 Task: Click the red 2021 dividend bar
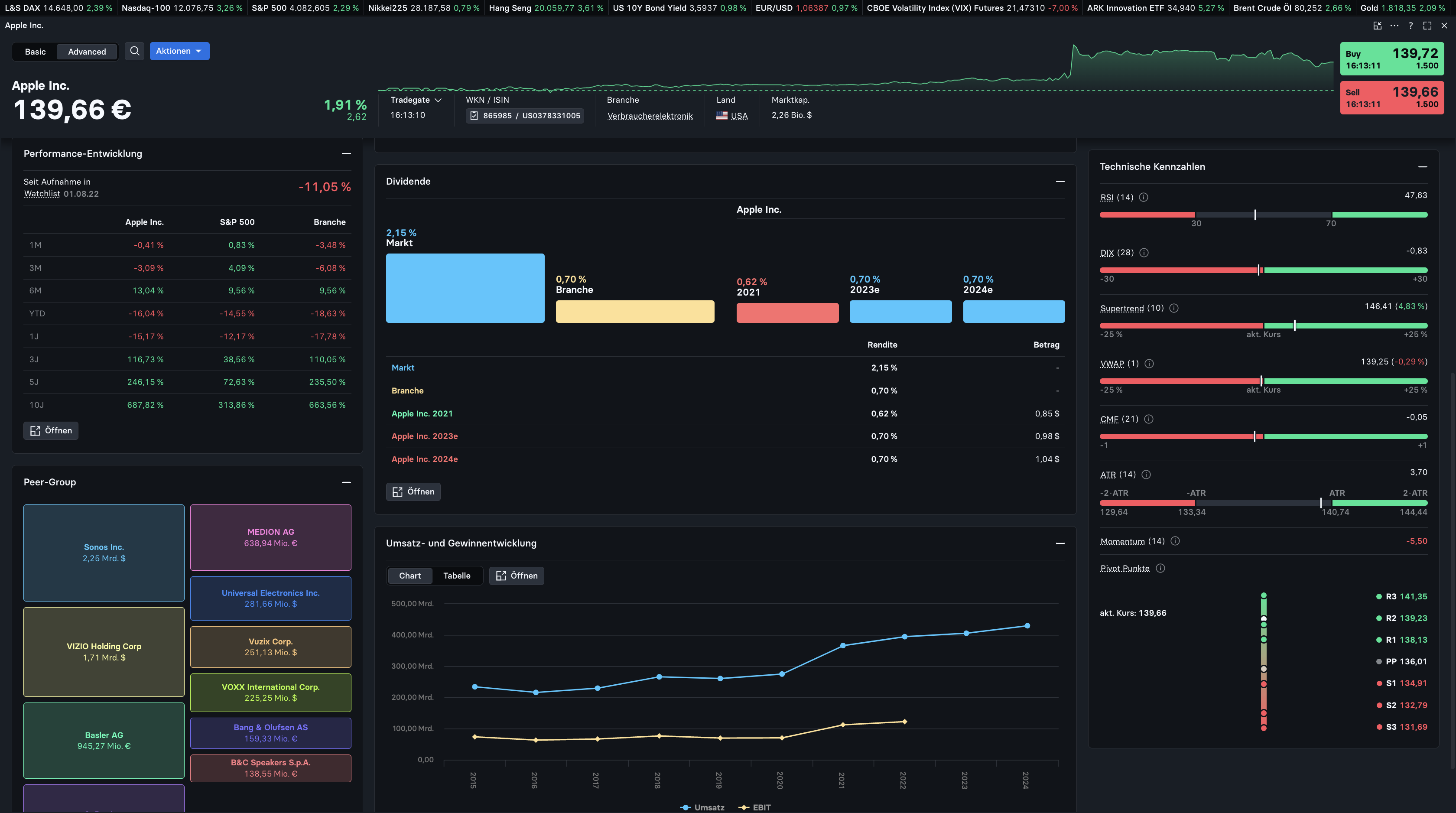(787, 312)
